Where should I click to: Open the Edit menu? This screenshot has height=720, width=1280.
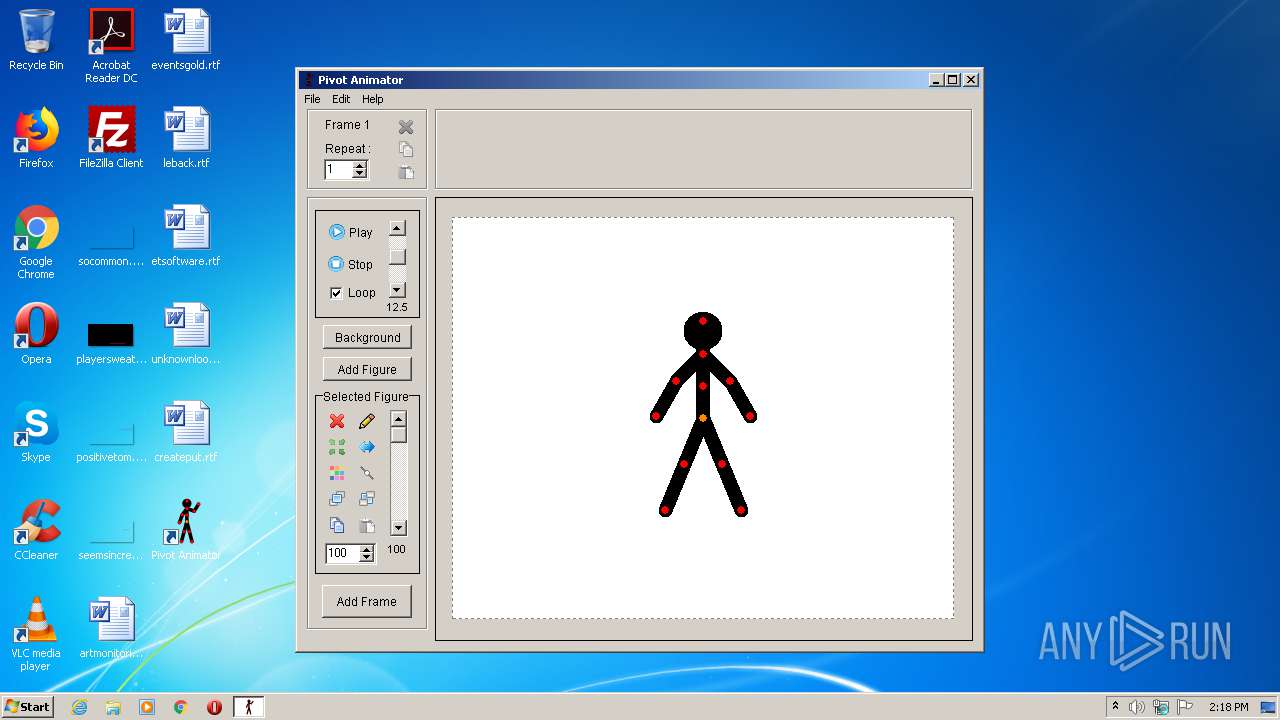[x=341, y=99]
